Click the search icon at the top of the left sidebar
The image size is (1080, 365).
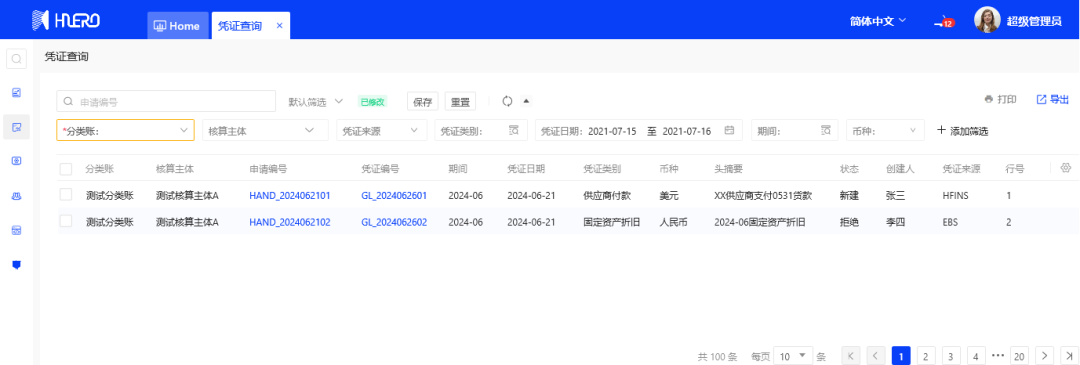(x=17, y=59)
